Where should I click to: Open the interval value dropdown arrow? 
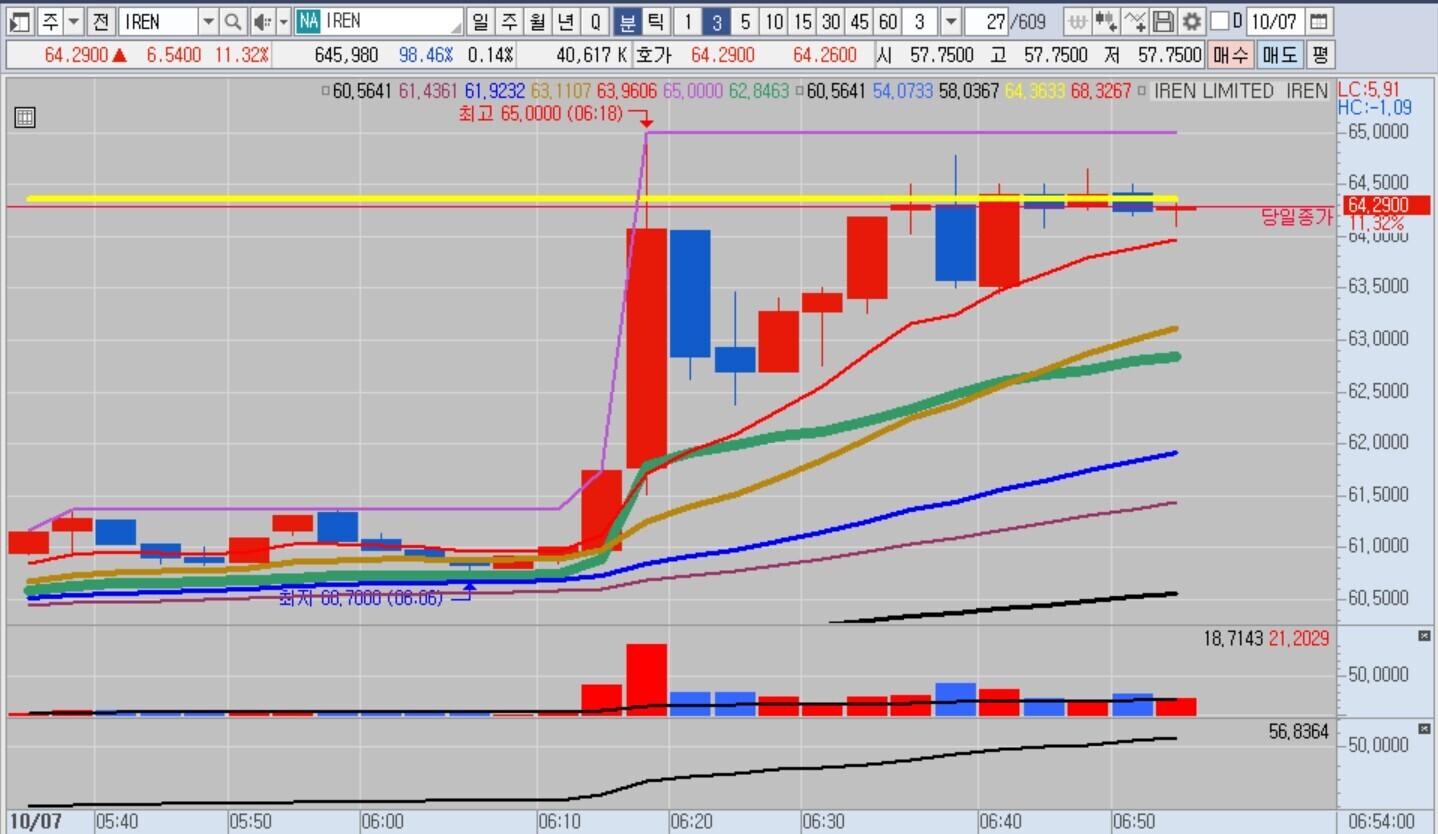point(950,21)
